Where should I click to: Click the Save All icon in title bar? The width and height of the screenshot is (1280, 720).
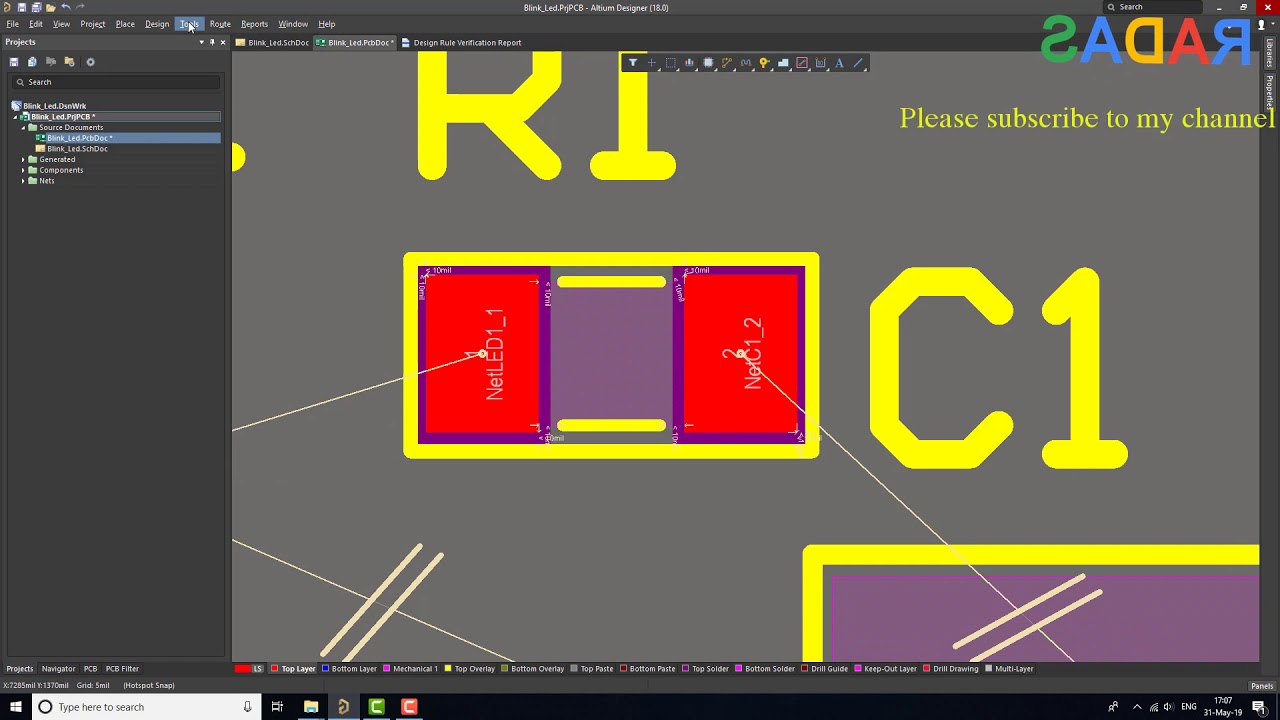(x=36, y=7)
